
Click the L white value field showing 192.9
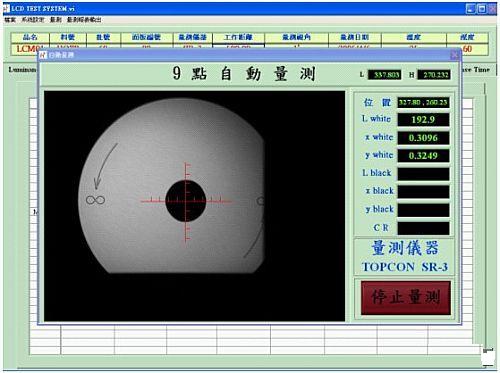coord(423,120)
